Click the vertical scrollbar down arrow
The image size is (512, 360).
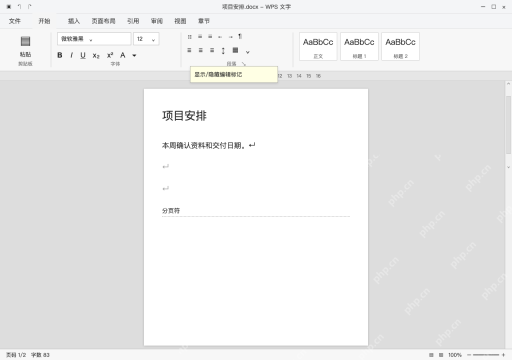(x=508, y=167)
